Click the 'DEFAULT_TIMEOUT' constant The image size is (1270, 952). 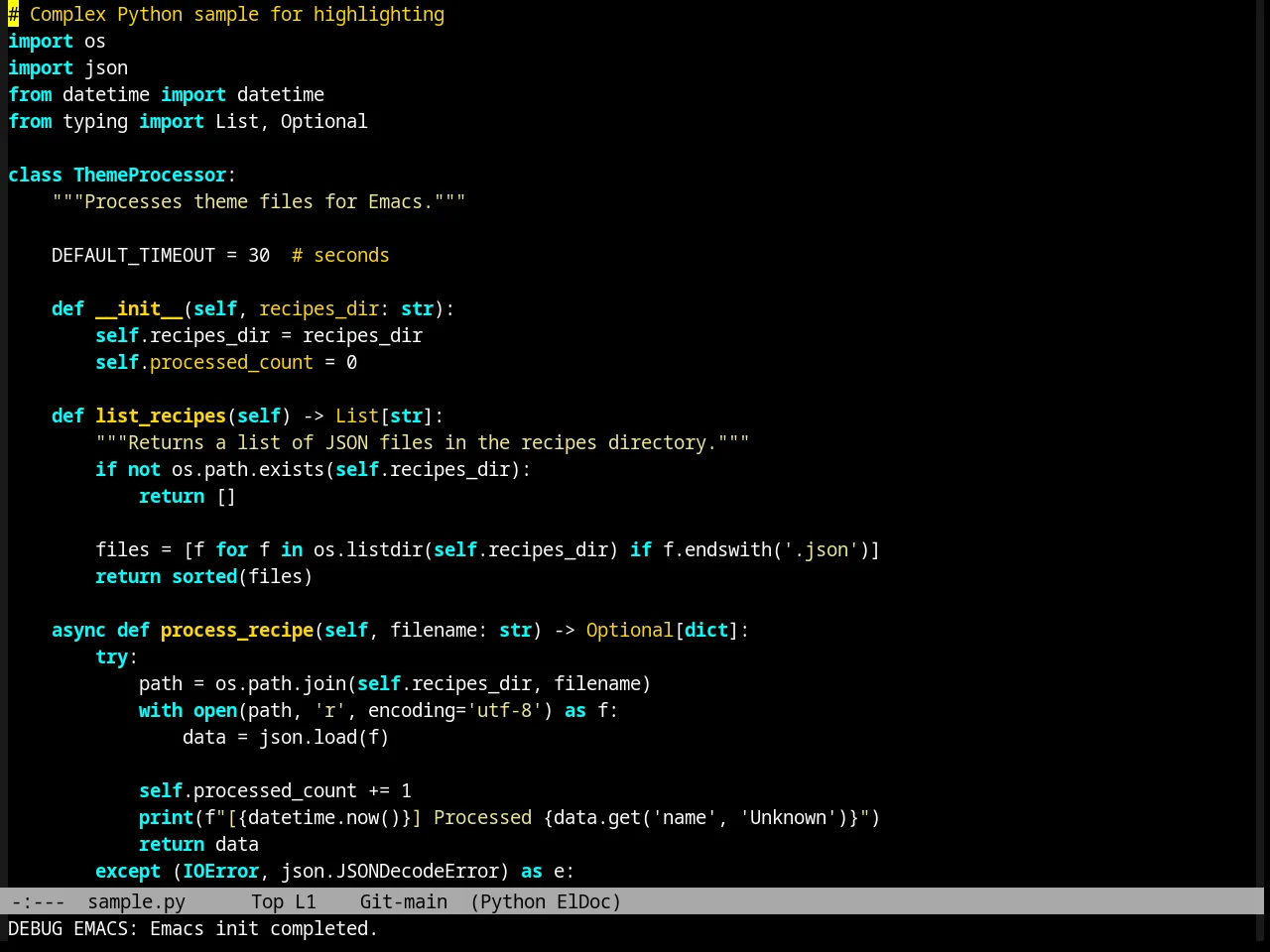[x=133, y=255]
